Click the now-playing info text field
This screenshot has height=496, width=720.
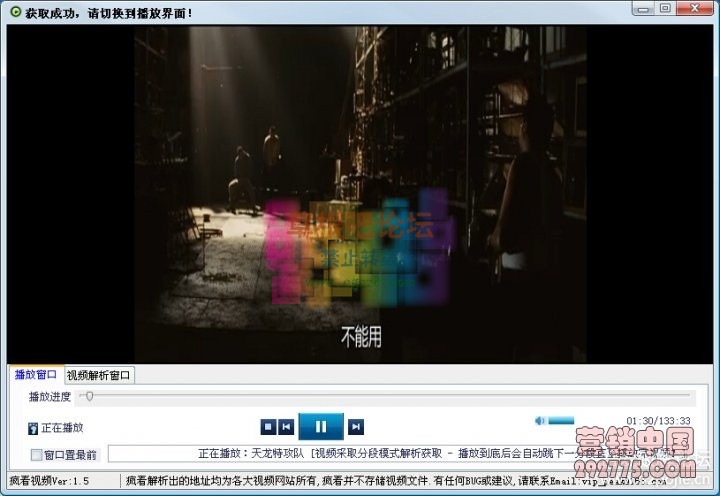click(400, 454)
